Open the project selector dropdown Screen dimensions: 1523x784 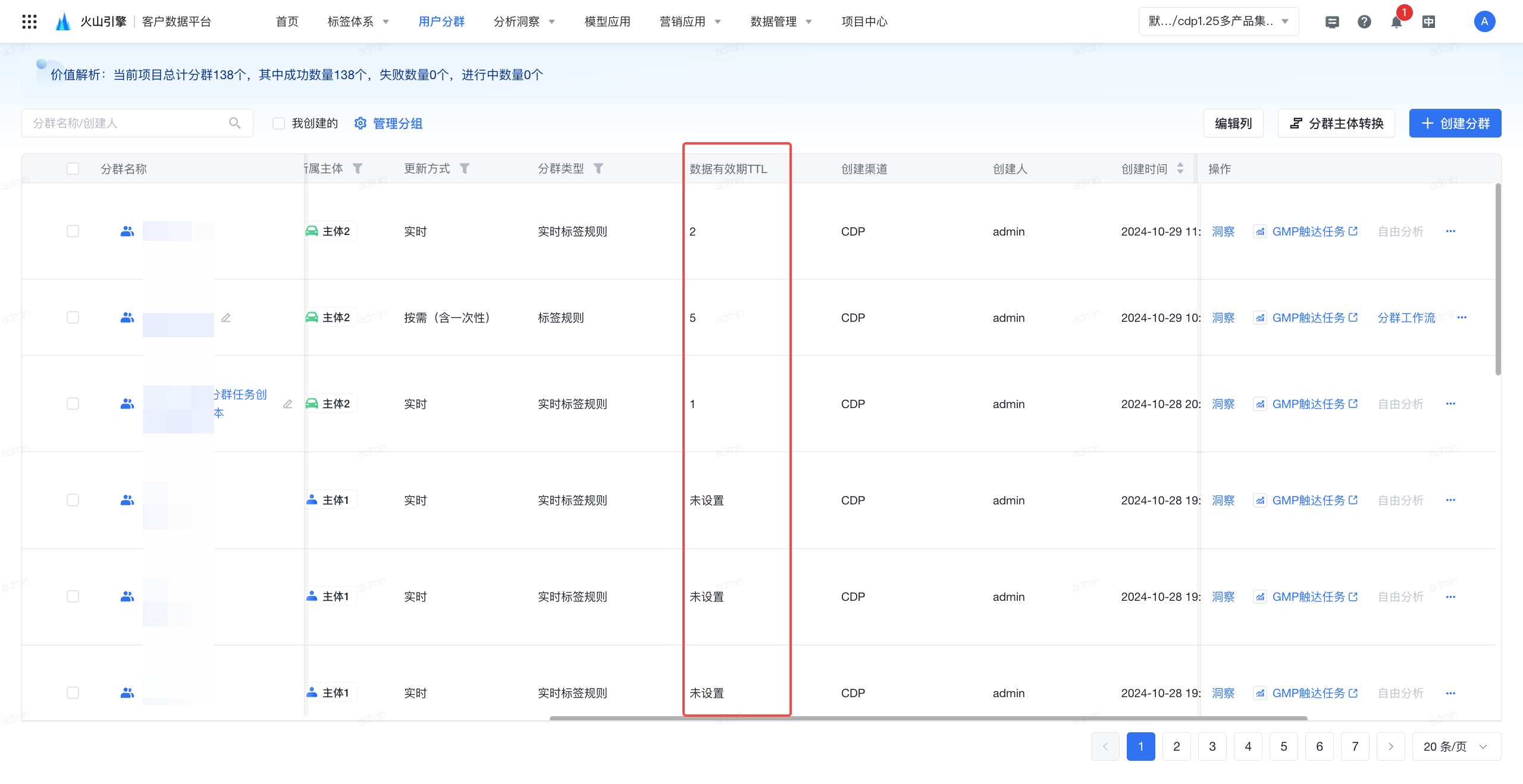pos(1218,21)
